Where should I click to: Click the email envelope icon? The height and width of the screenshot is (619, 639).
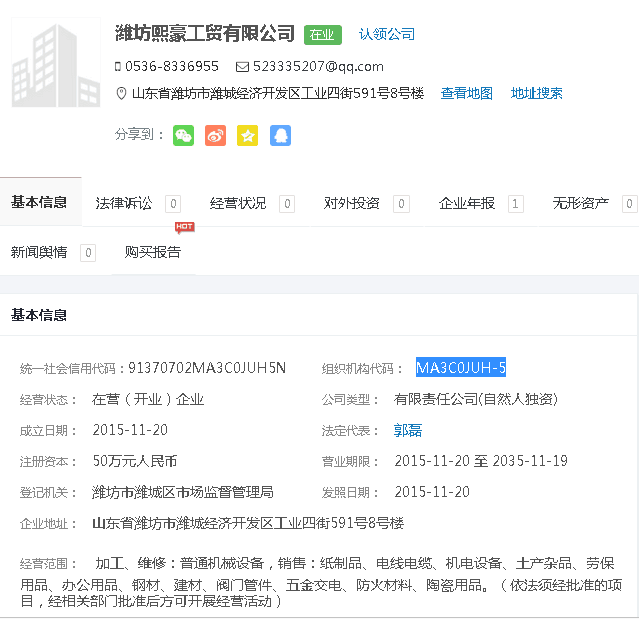[x=242, y=67]
